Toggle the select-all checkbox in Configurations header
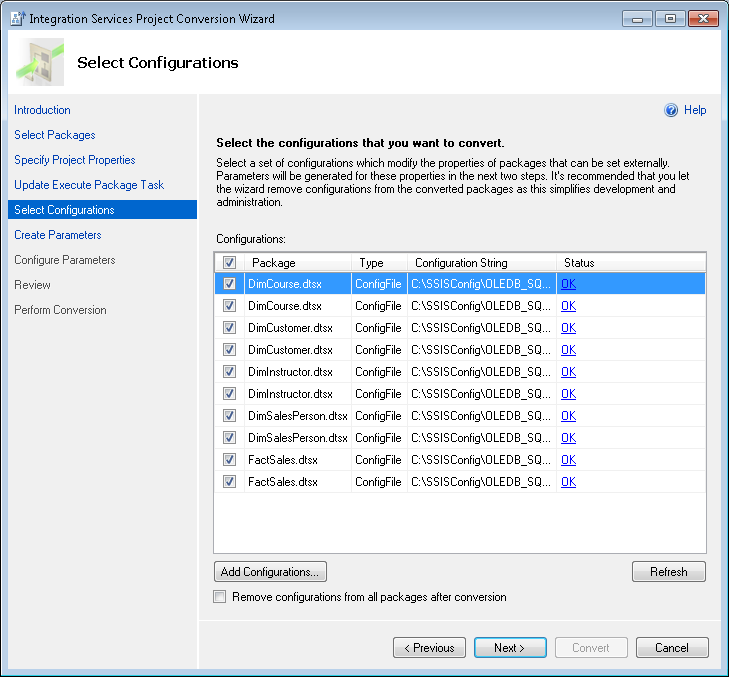 pos(230,263)
